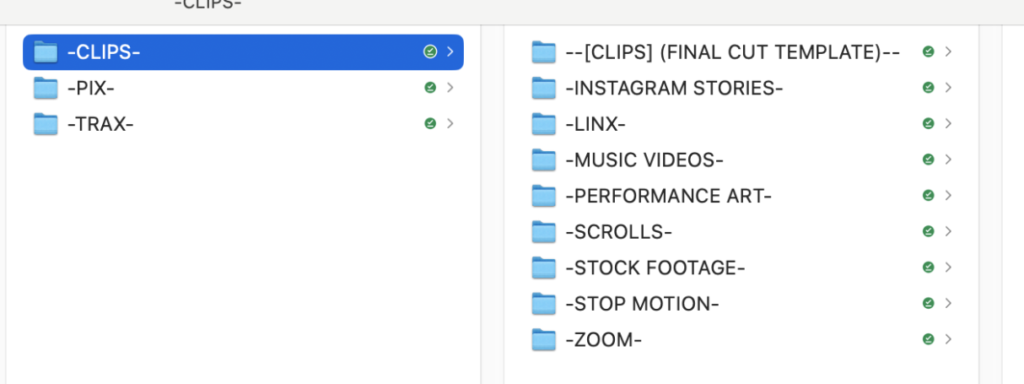The width and height of the screenshot is (1024, 384).
Task: Select the --[CLIPS] (FINAL CUT TEMPLATE)-- folder
Action: tap(733, 52)
